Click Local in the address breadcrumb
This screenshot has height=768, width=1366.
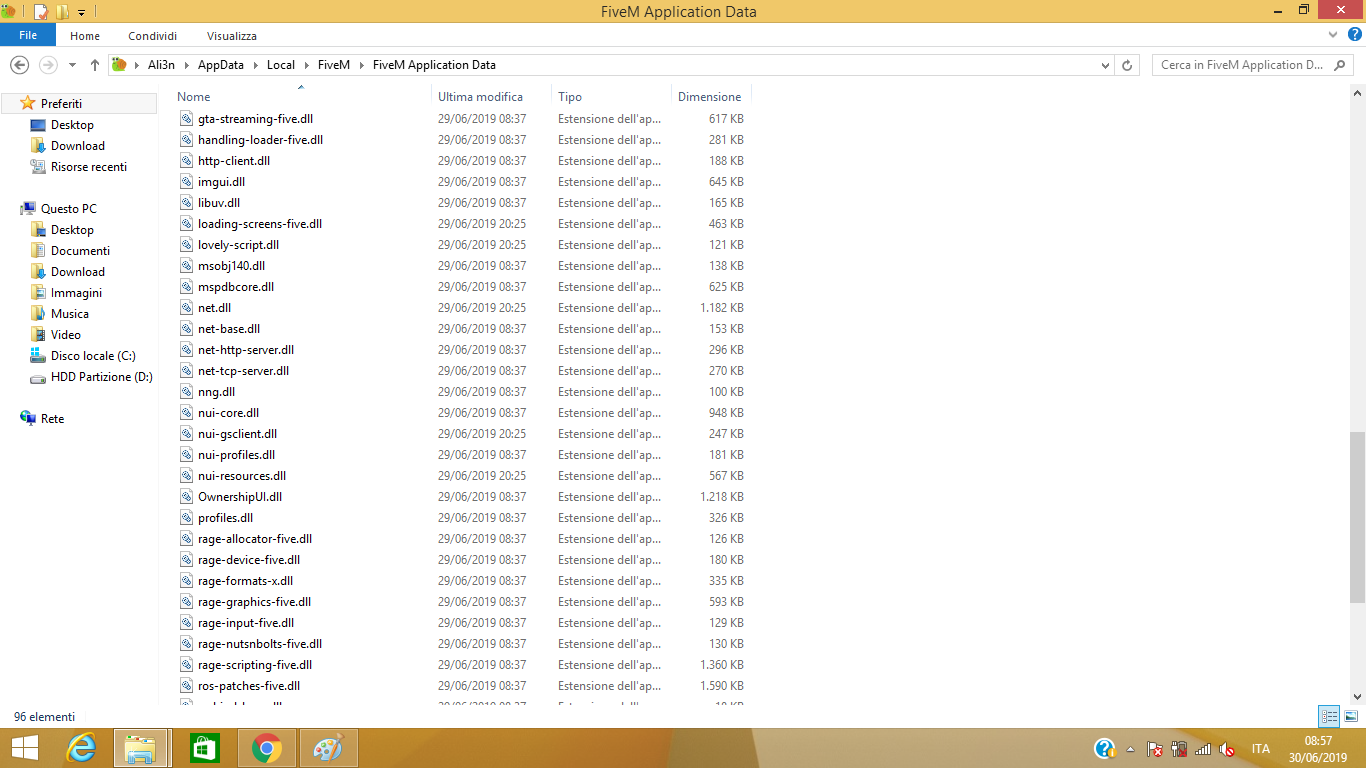[281, 65]
